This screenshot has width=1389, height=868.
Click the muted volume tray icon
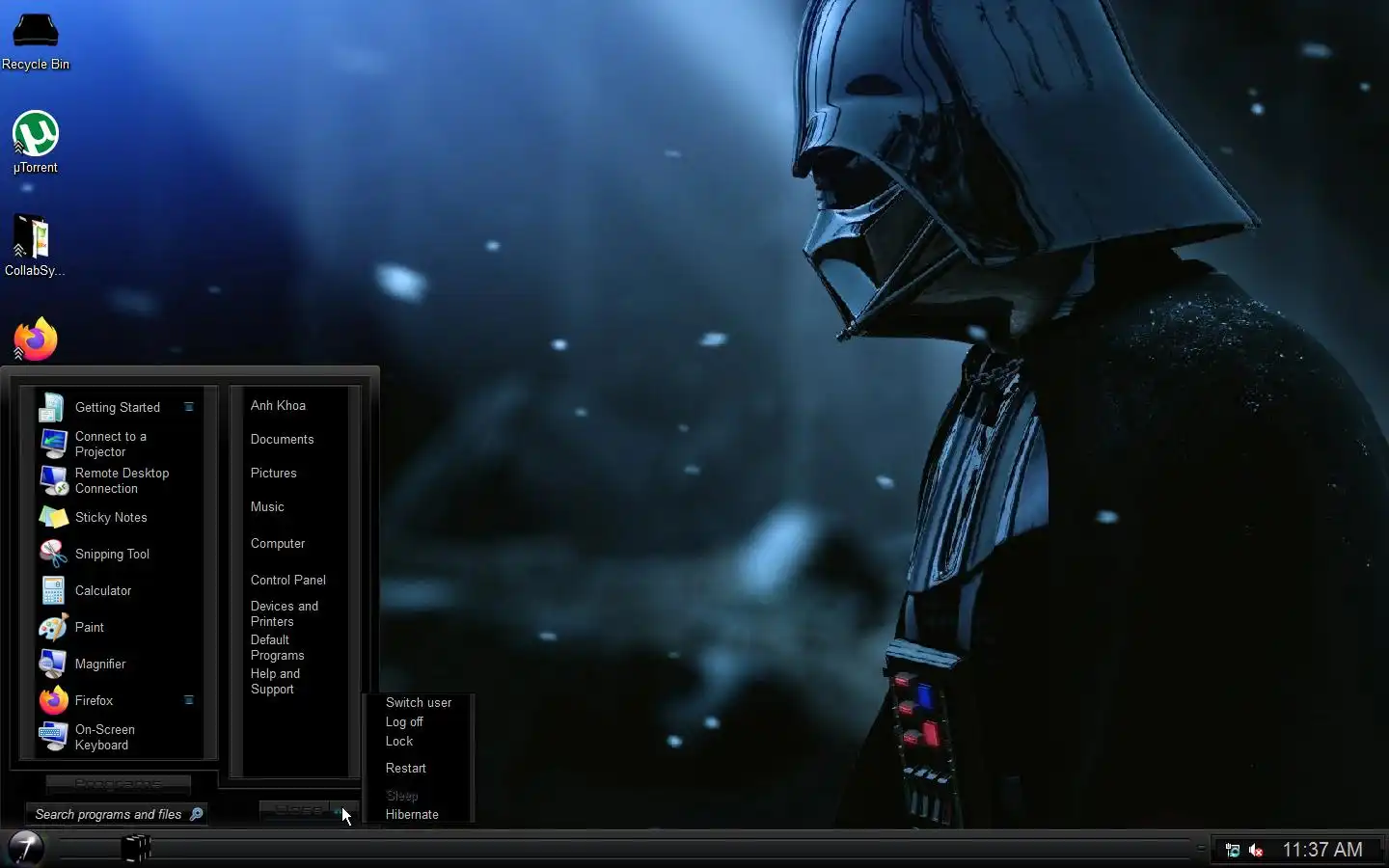click(x=1256, y=850)
